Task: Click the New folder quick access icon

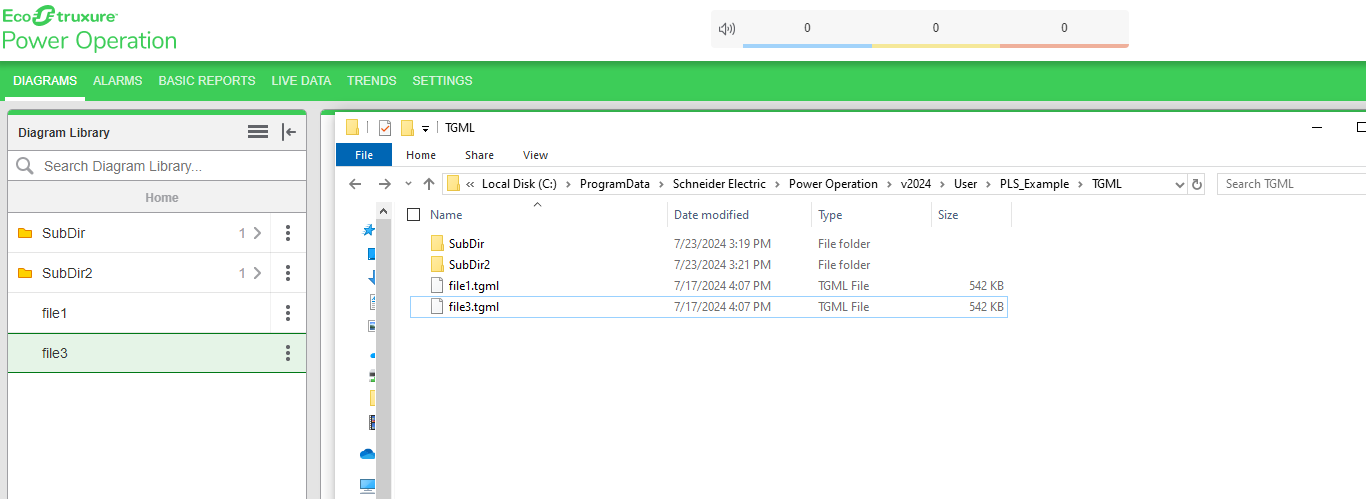Action: tap(407, 128)
